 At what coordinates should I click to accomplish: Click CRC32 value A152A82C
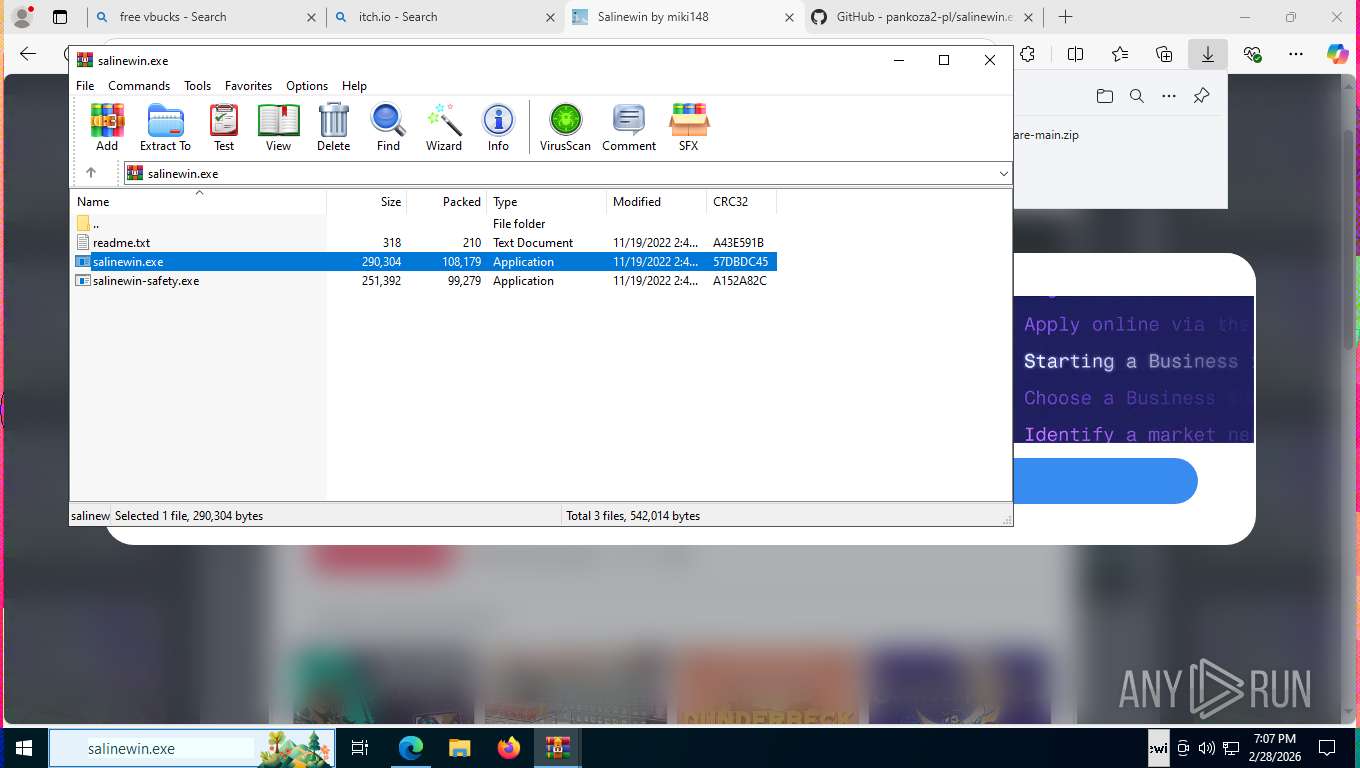[x=740, y=281]
